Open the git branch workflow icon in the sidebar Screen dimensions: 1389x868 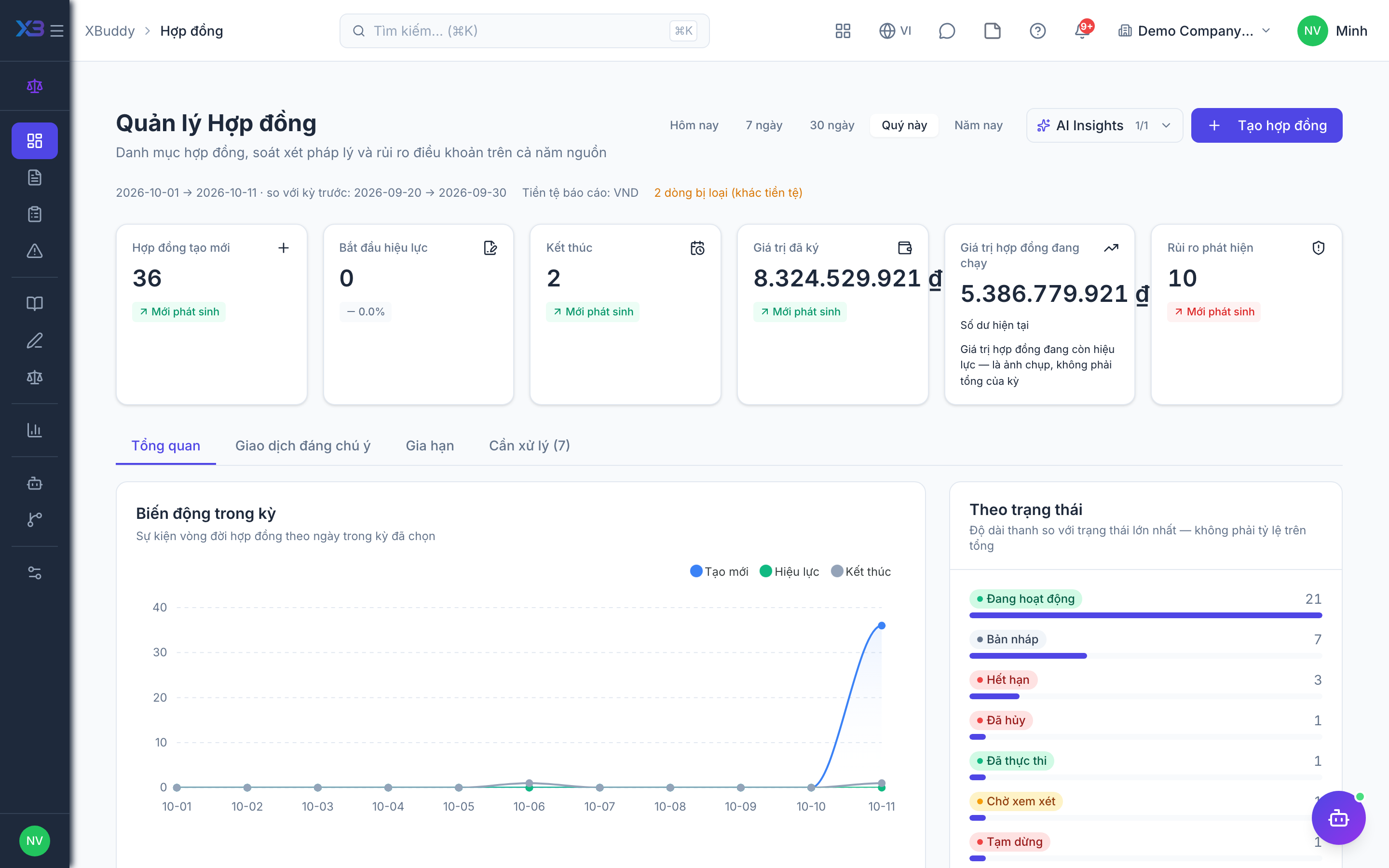(34, 519)
